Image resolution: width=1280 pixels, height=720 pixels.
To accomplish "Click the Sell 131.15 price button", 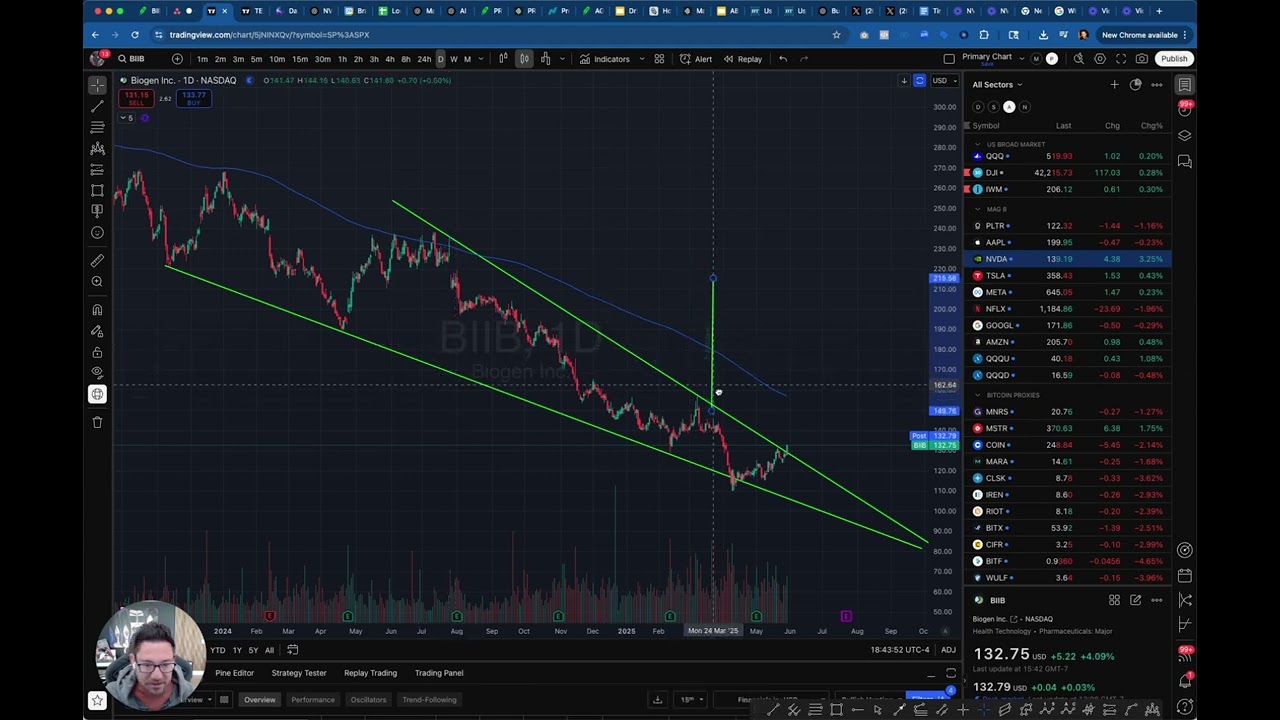I will point(136,98).
